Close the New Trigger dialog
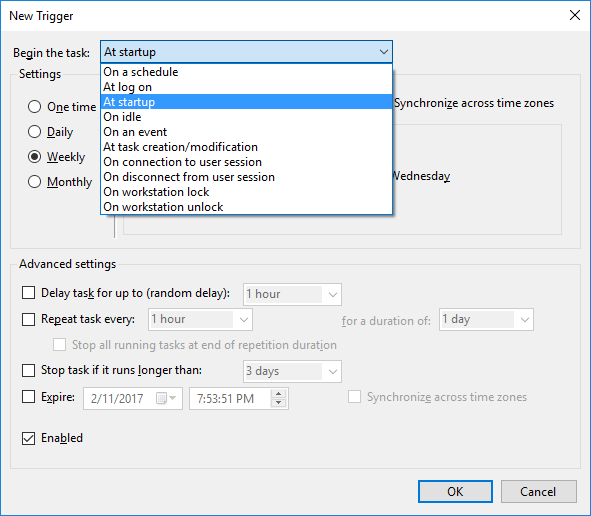591x516 pixels. point(575,15)
